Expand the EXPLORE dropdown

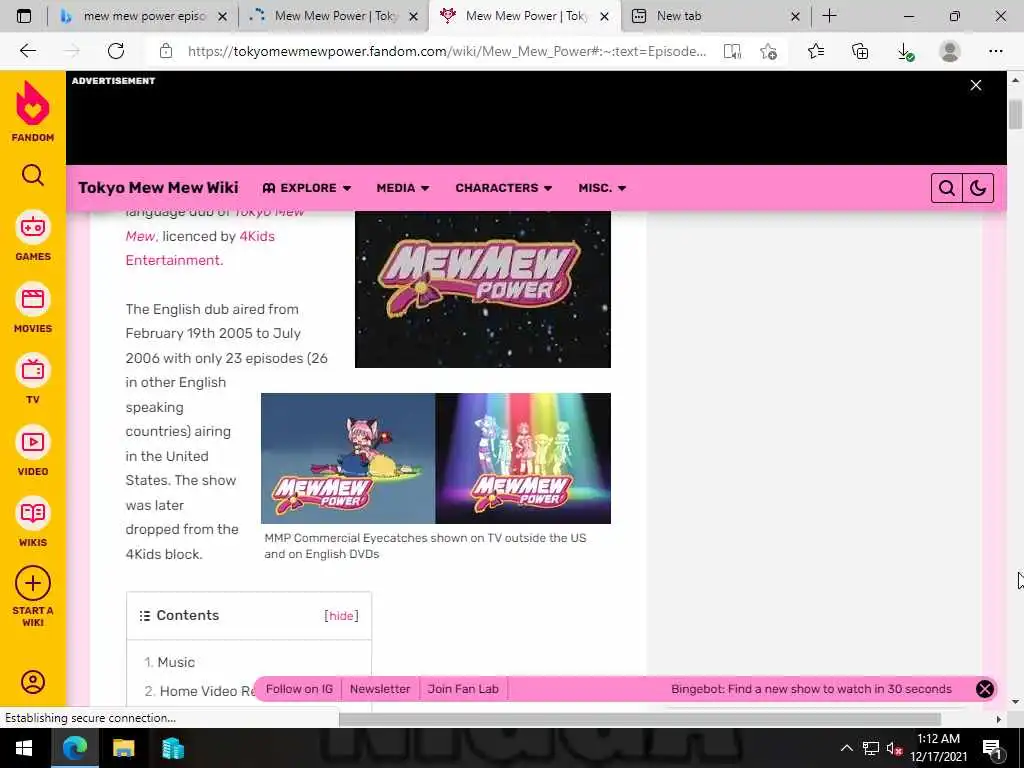(307, 188)
